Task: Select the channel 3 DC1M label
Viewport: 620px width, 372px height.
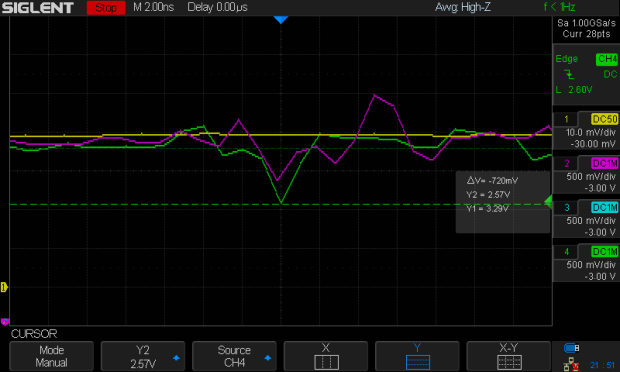Action: coord(604,208)
